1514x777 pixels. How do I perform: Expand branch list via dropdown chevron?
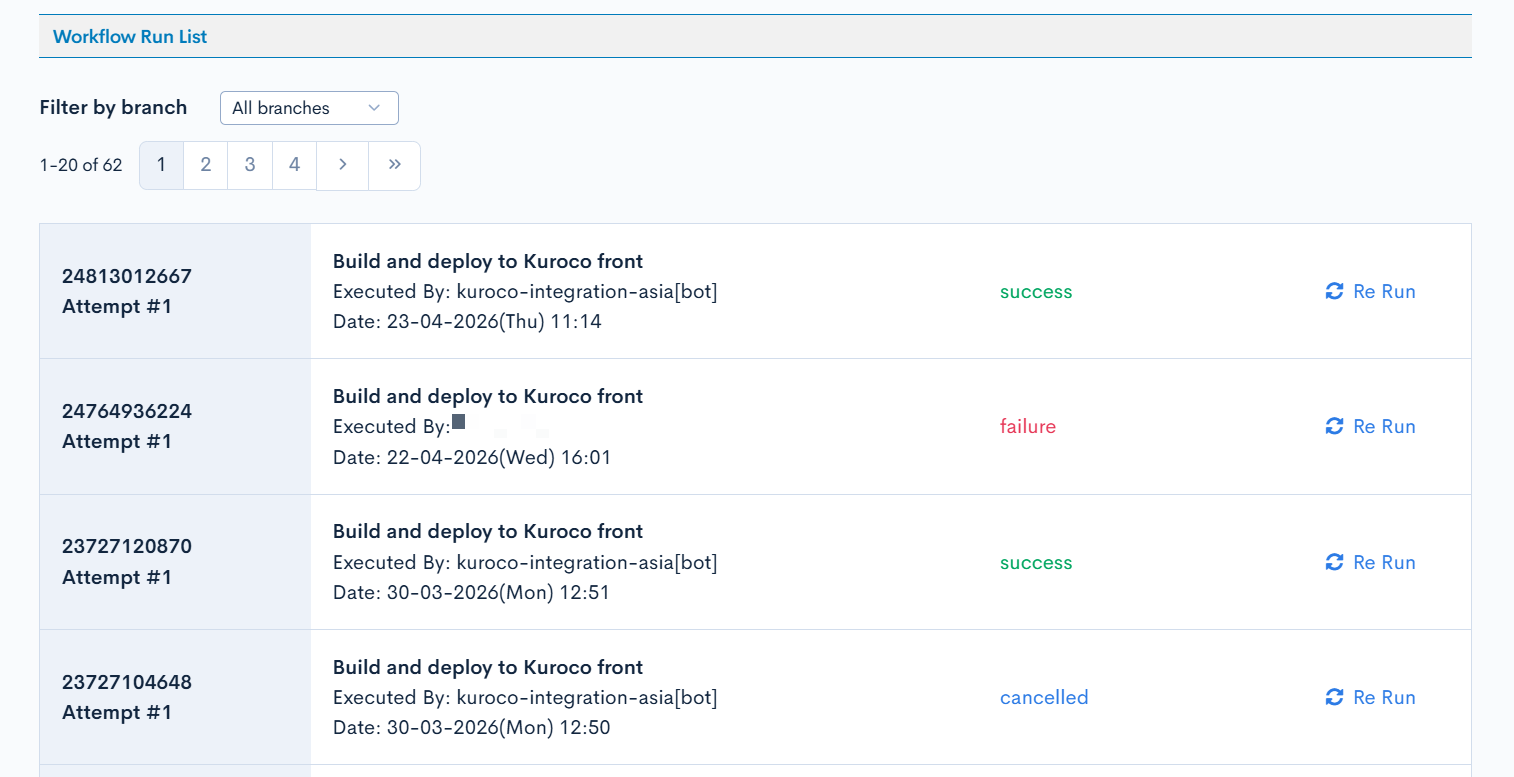tap(374, 108)
